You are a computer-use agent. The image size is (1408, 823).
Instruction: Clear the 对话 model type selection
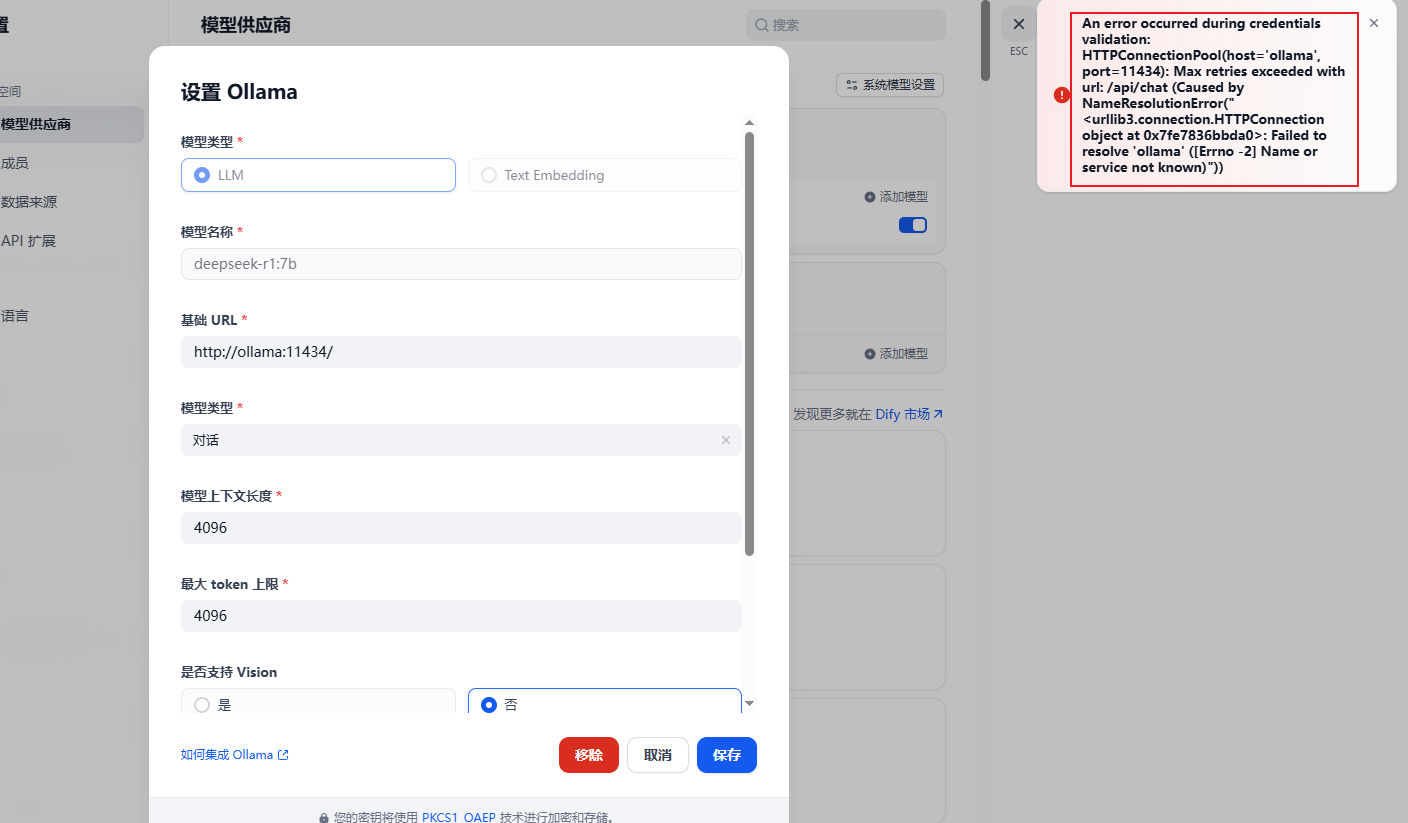pyautogui.click(x=726, y=440)
